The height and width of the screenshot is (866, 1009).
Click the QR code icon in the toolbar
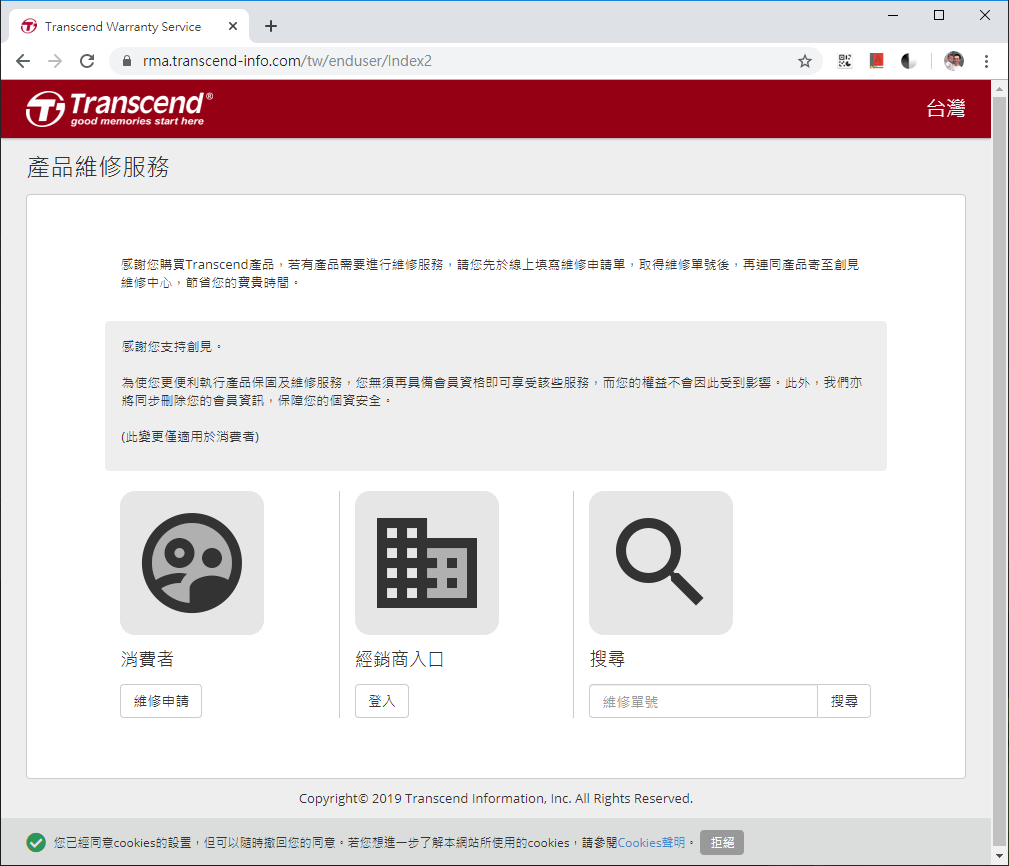(845, 61)
